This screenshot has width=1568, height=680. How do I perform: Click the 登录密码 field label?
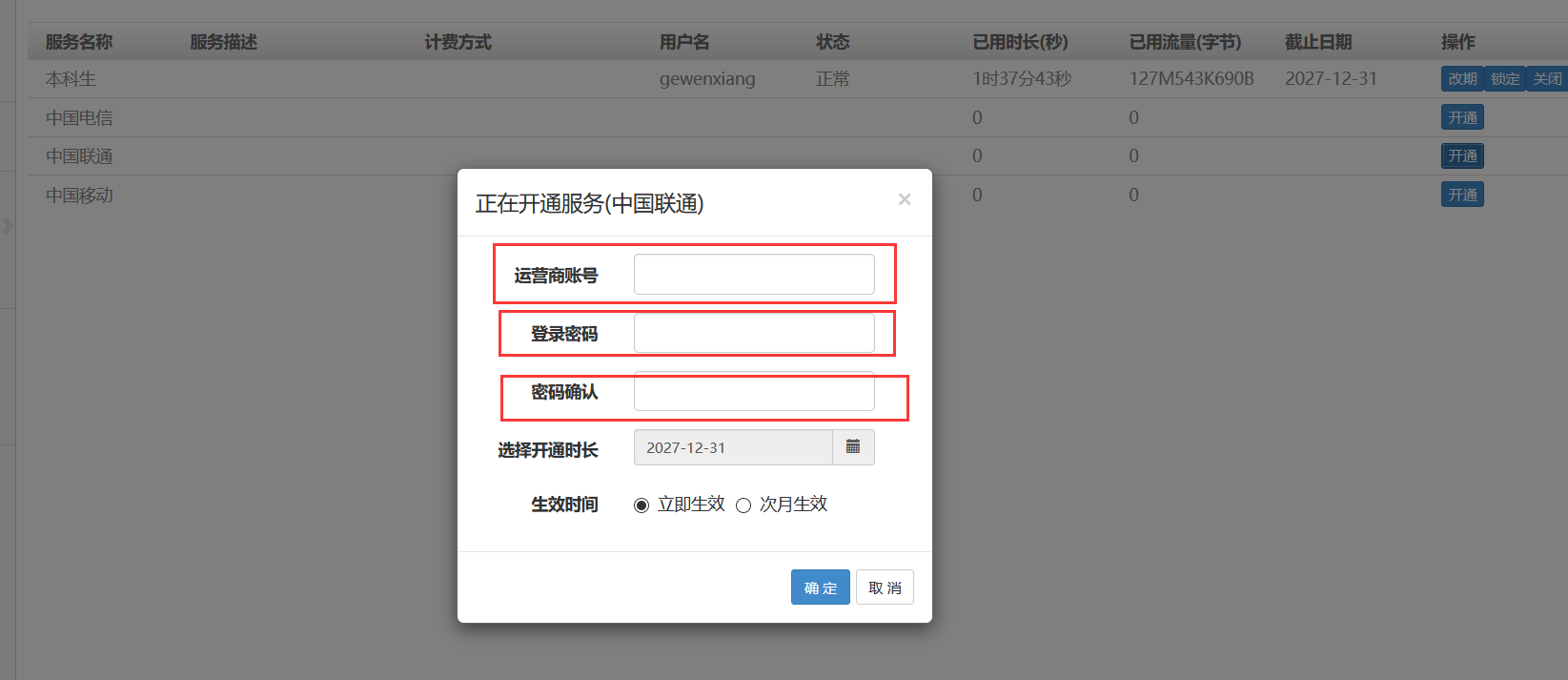tap(564, 334)
